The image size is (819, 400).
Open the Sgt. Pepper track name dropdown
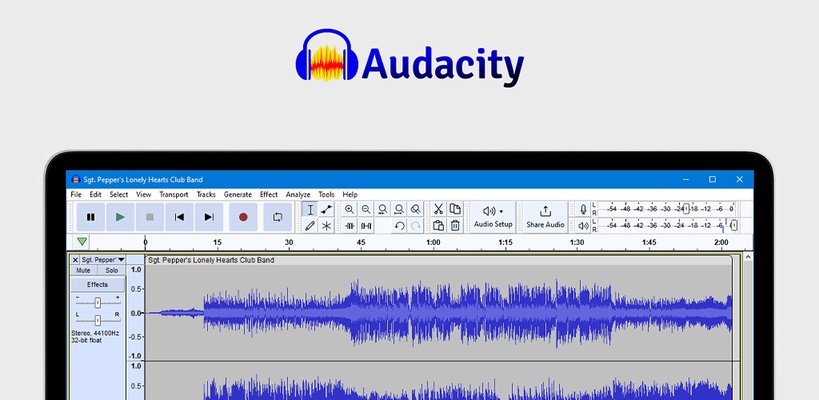pos(103,260)
